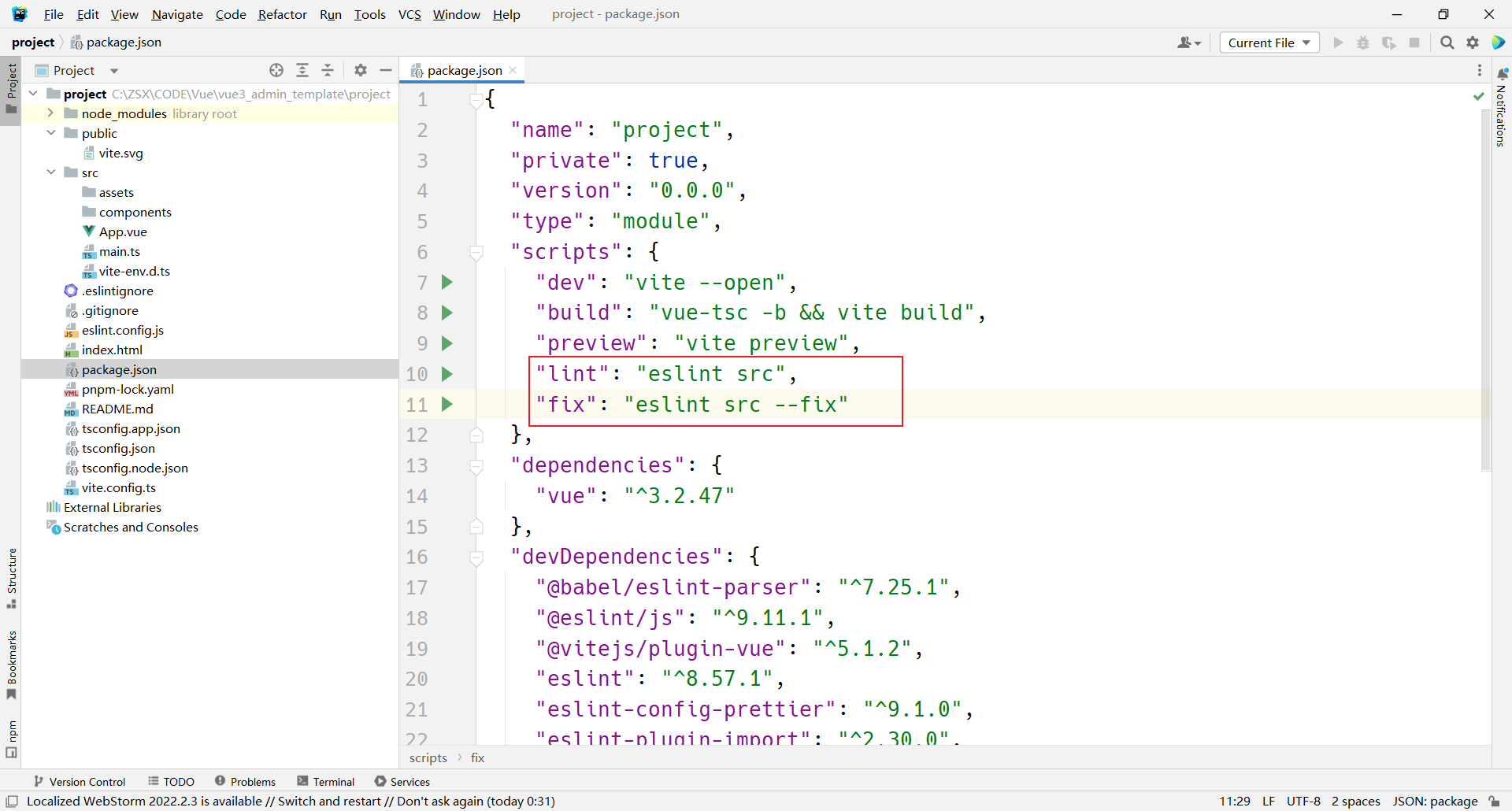Collapse the public folder

point(51,133)
